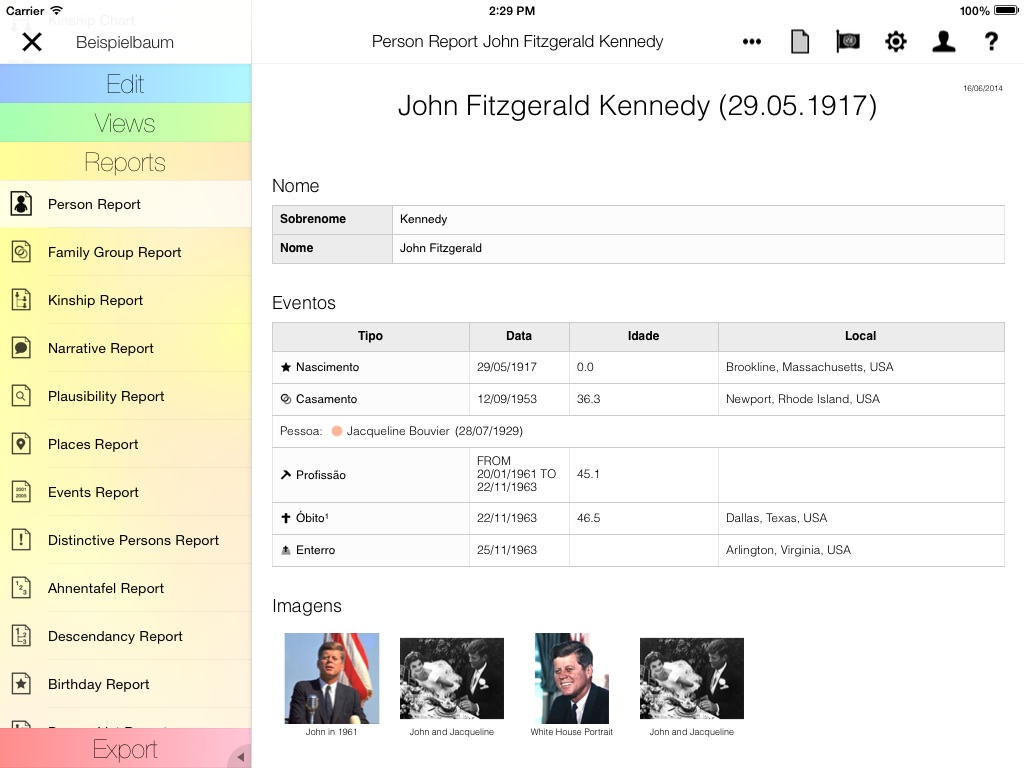Open Birthday Report

pos(125,684)
